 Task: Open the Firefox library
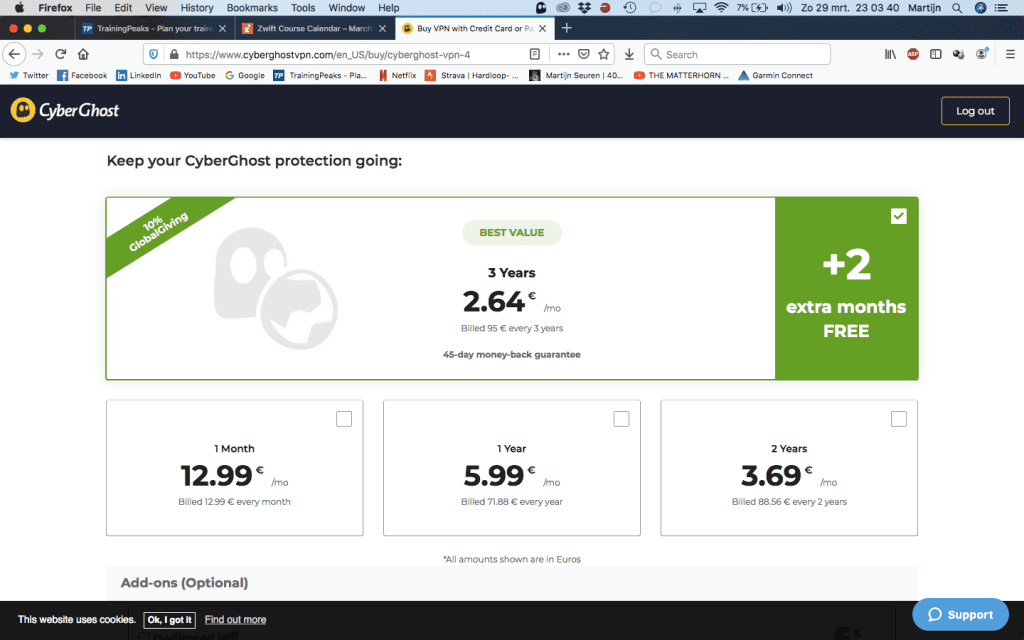[890, 54]
